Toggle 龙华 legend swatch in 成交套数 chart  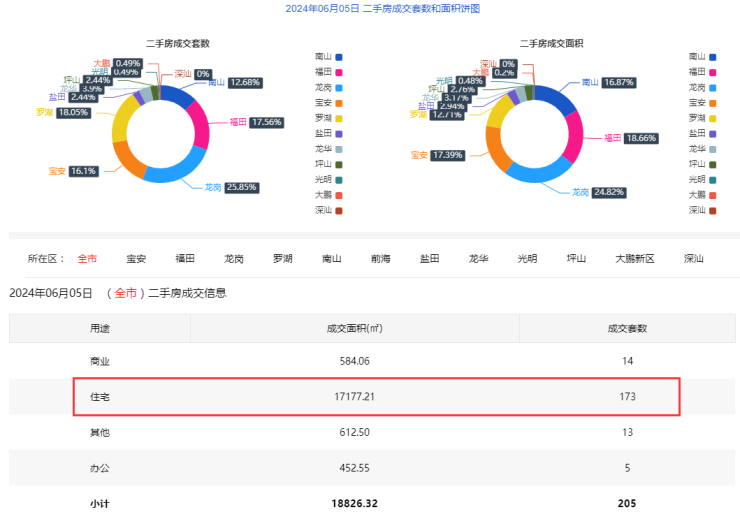[x=339, y=149]
